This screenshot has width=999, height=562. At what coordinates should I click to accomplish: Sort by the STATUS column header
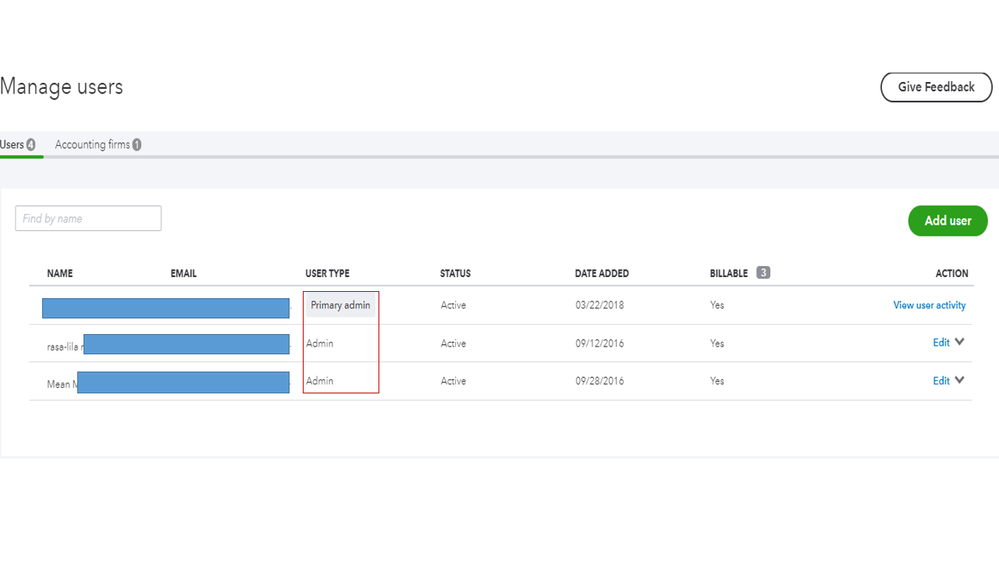coord(456,273)
